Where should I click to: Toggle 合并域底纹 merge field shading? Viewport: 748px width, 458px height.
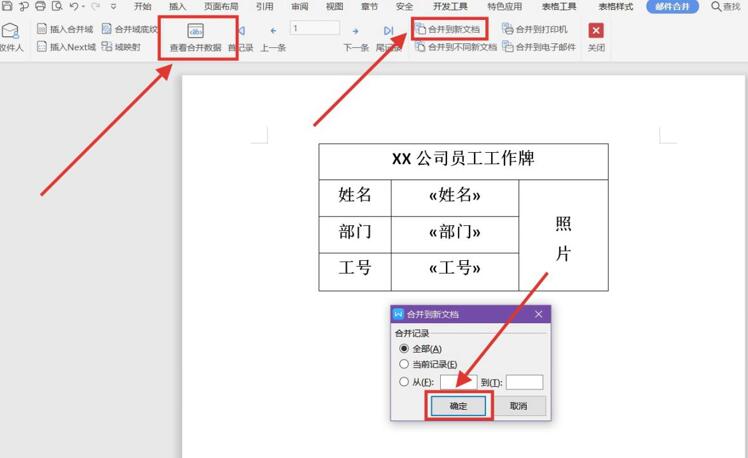click(129, 29)
